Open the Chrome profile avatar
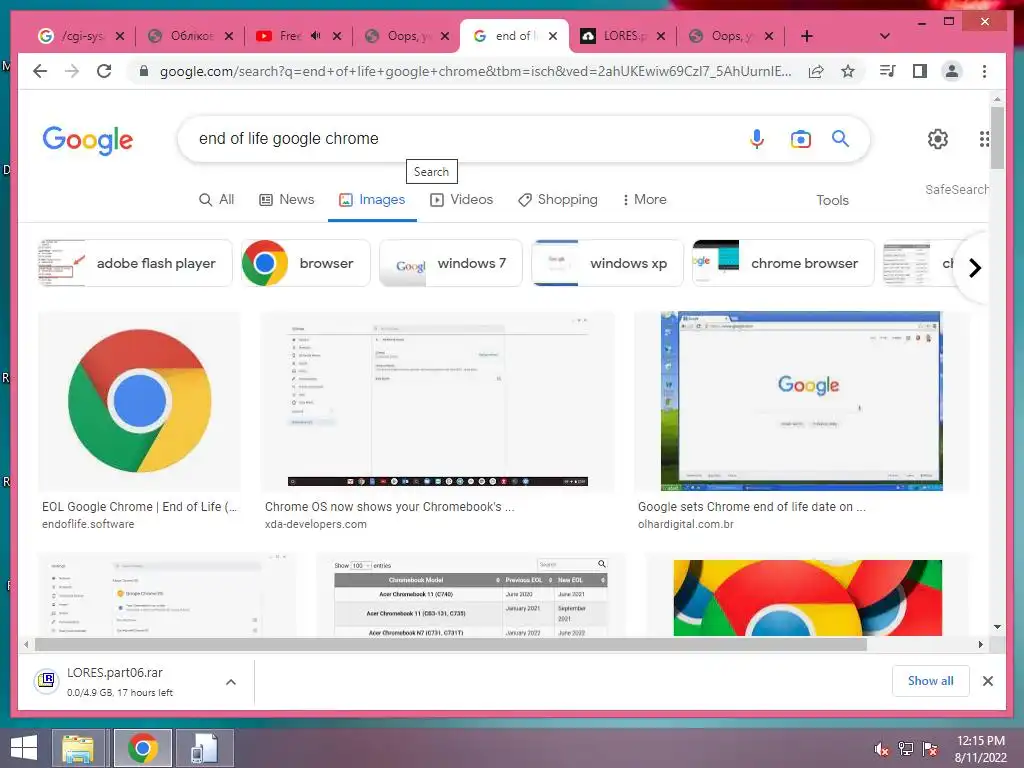 click(952, 71)
